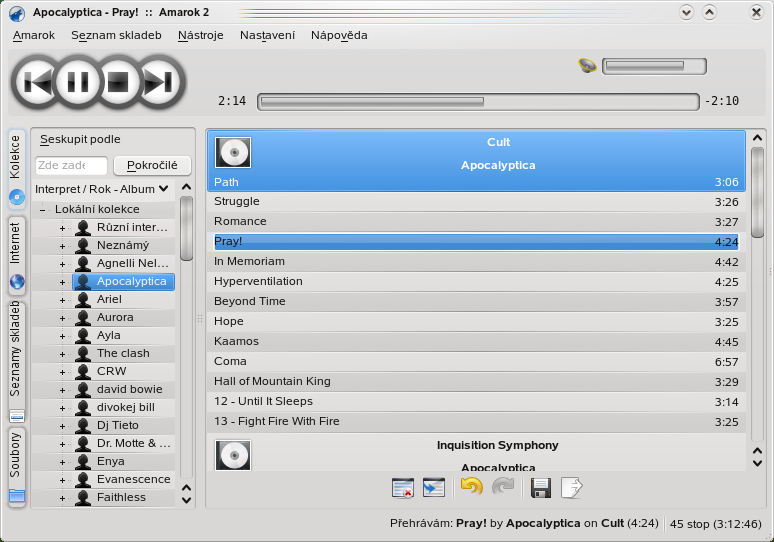Select the Hope track
Screen dimensions: 774x542
(x=476, y=322)
